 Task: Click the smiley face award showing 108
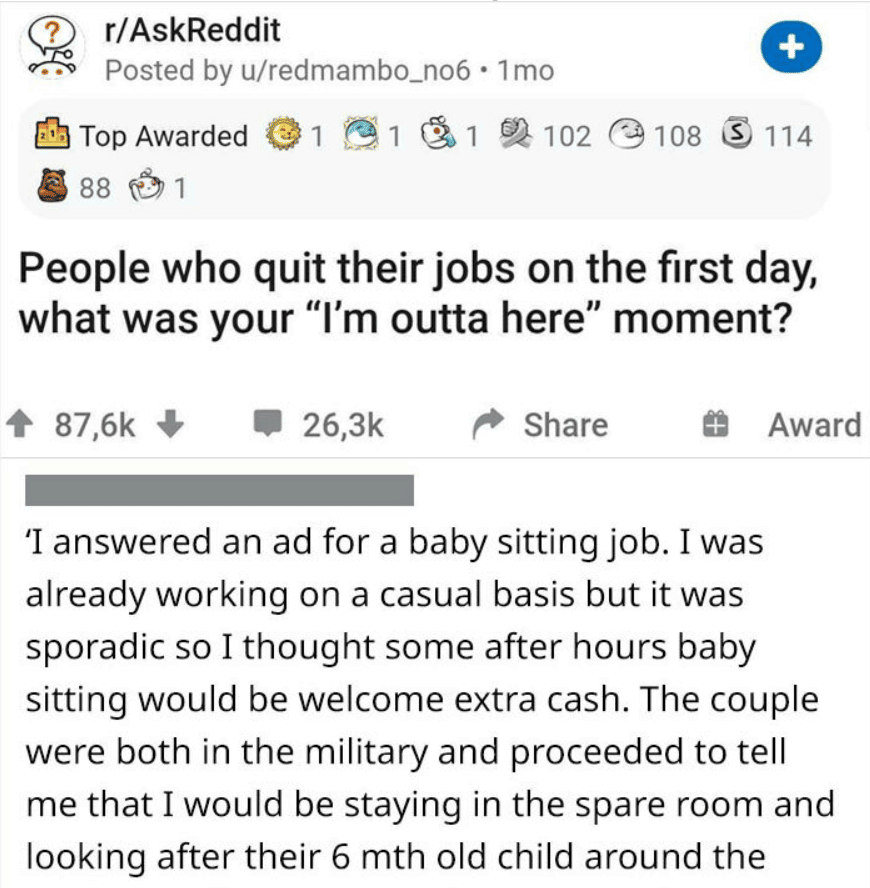tap(626, 135)
